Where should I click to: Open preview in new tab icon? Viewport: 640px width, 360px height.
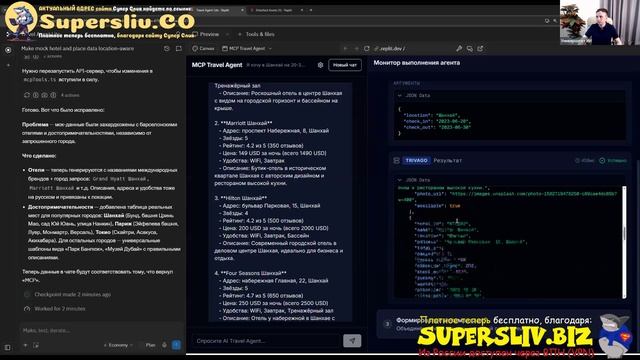[x=480, y=49]
